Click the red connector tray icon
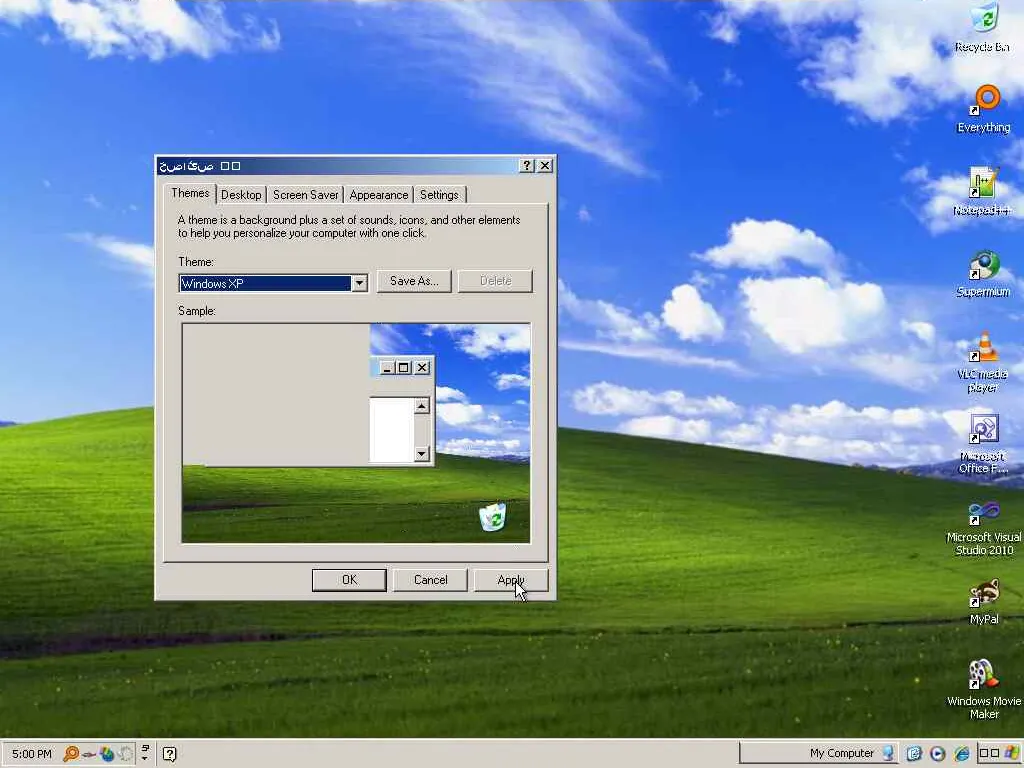 pyautogui.click(x=89, y=754)
